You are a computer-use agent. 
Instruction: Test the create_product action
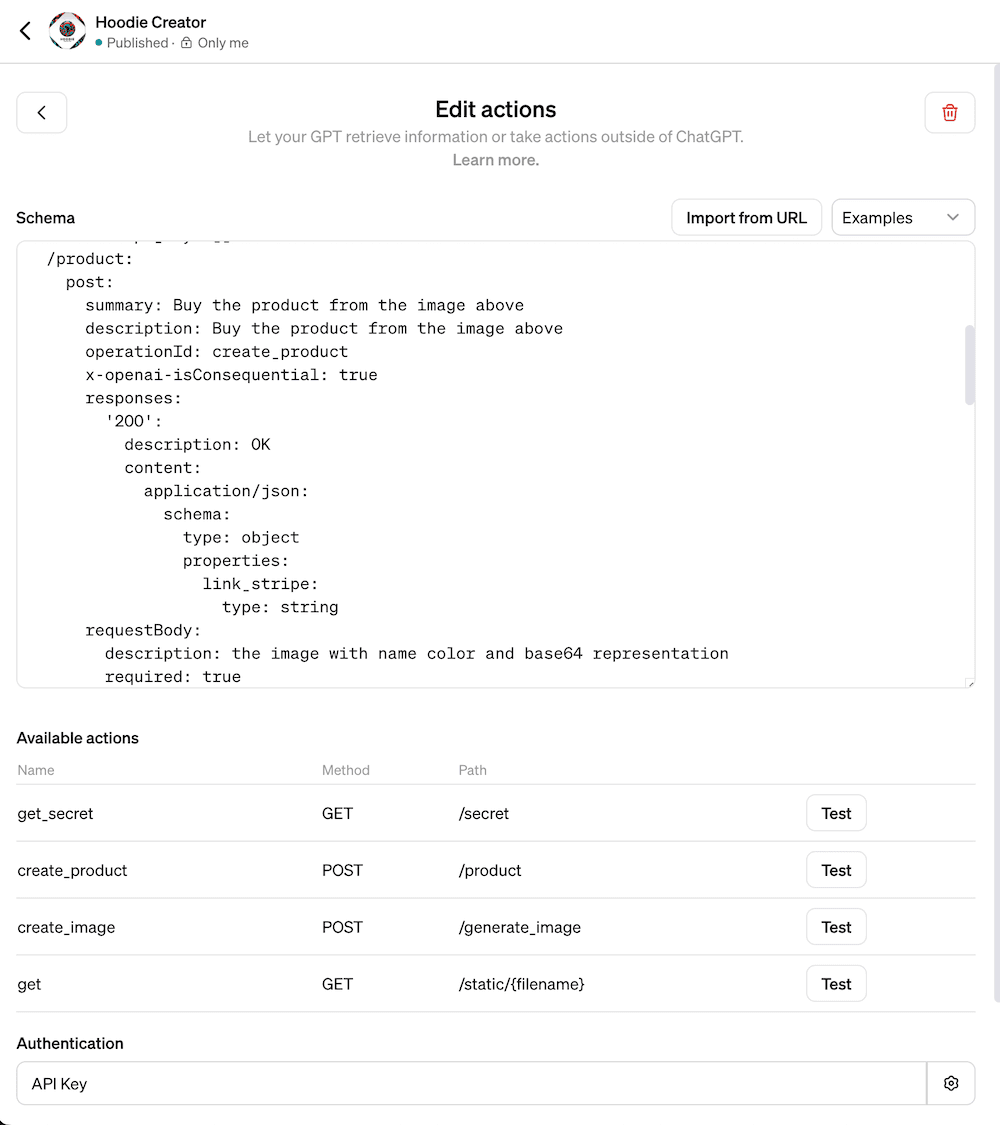[835, 870]
